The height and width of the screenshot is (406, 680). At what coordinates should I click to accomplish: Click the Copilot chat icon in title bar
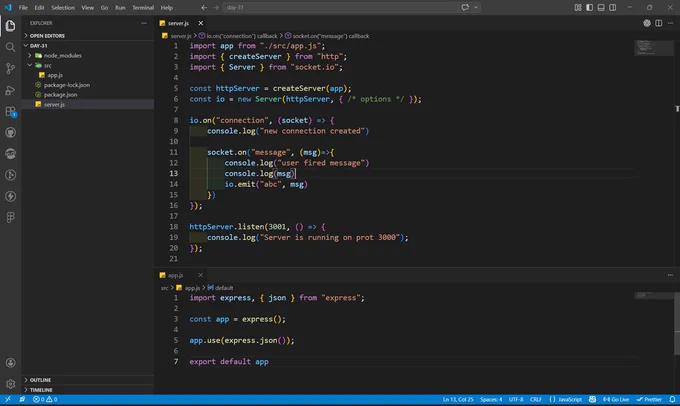click(x=465, y=7)
